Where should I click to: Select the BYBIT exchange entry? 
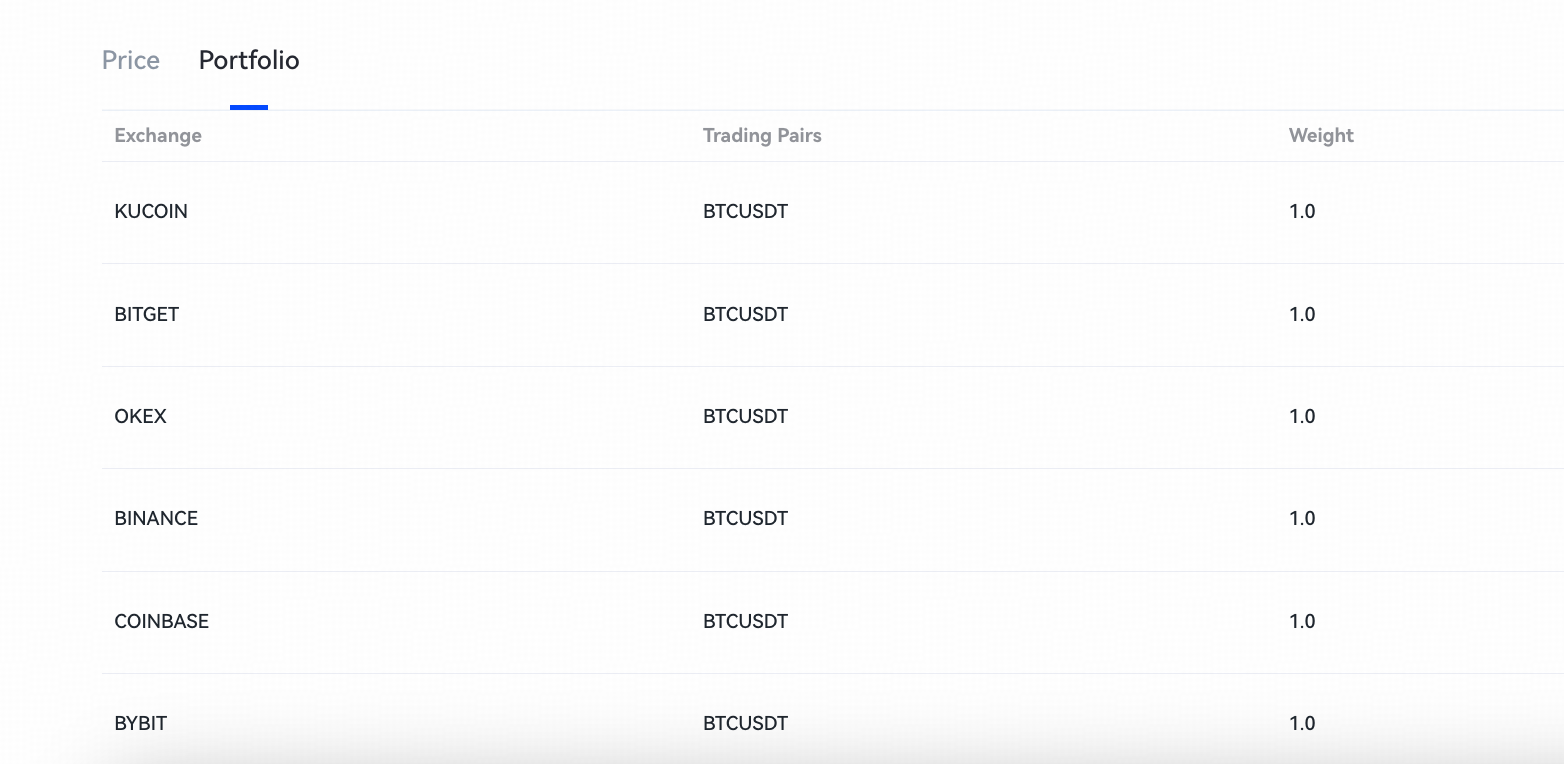(x=141, y=723)
